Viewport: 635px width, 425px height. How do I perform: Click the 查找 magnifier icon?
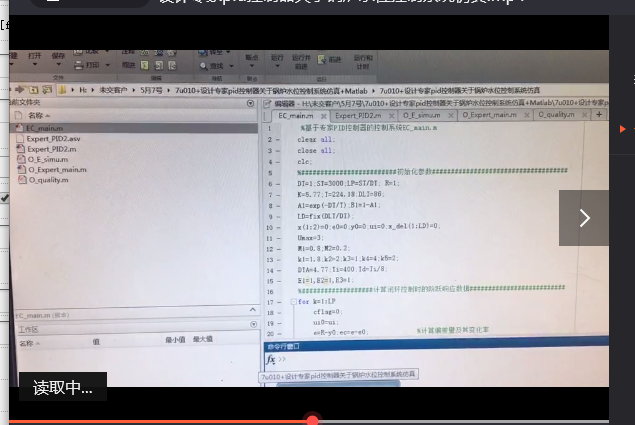pos(203,66)
